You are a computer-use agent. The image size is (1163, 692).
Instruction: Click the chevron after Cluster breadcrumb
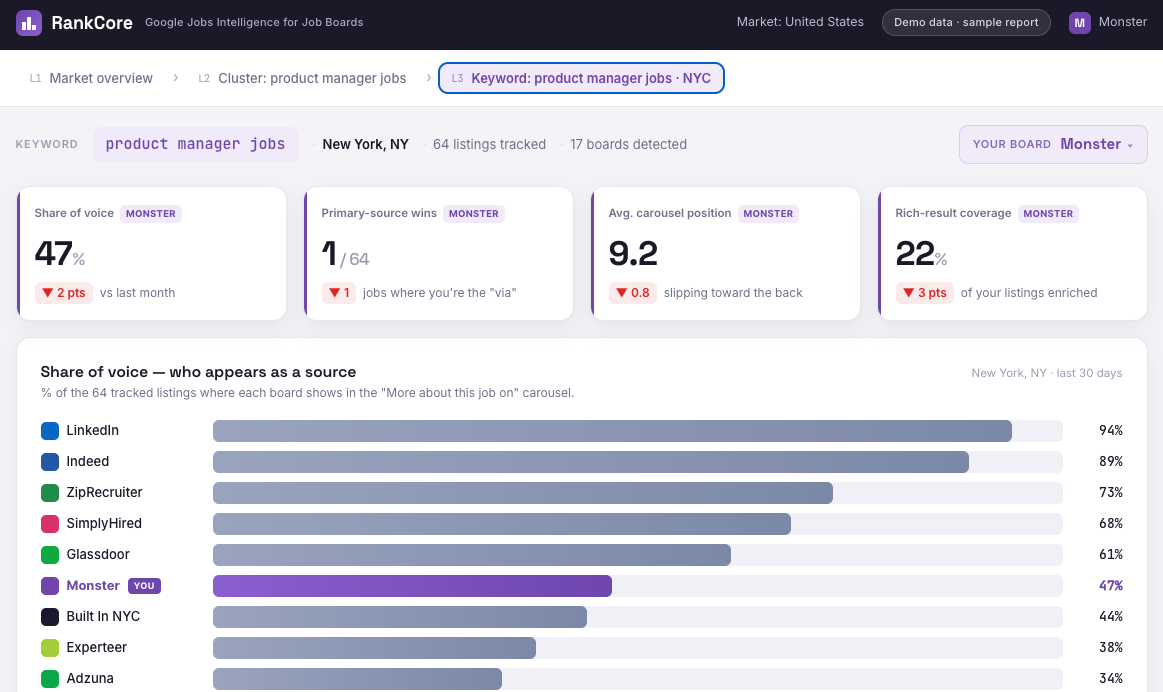coord(429,78)
